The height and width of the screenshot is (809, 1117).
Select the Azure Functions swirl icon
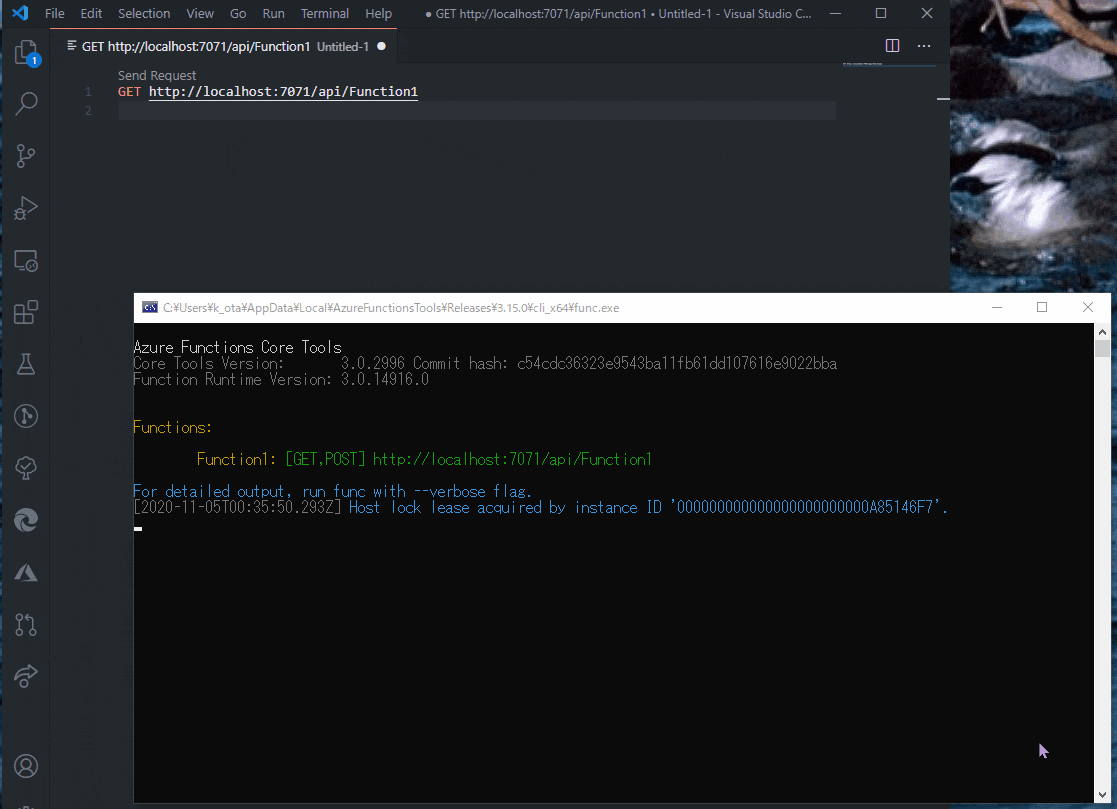pyautogui.click(x=25, y=520)
